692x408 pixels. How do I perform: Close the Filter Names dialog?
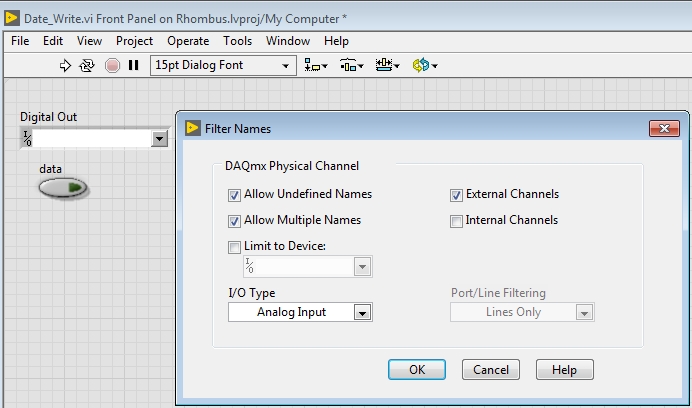(664, 128)
